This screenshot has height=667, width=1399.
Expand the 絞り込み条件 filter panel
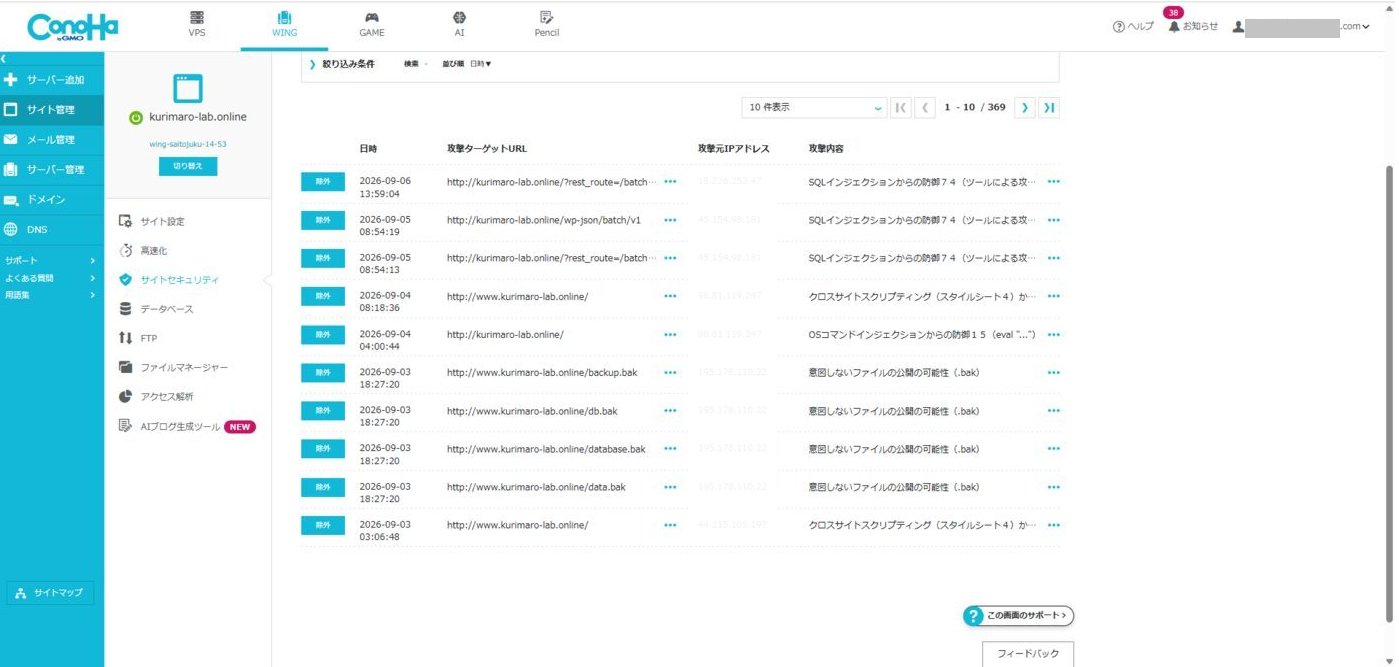pyautogui.click(x=342, y=64)
